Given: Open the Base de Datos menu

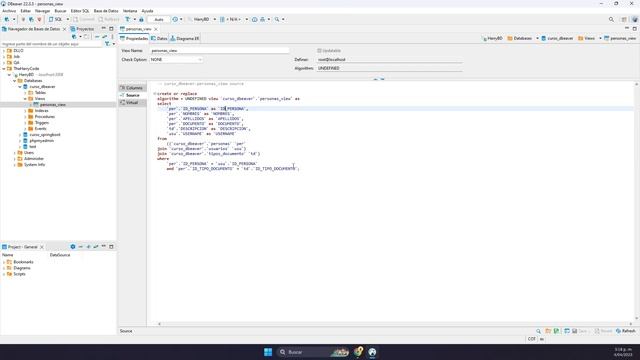Looking at the screenshot, I should [x=106, y=11].
